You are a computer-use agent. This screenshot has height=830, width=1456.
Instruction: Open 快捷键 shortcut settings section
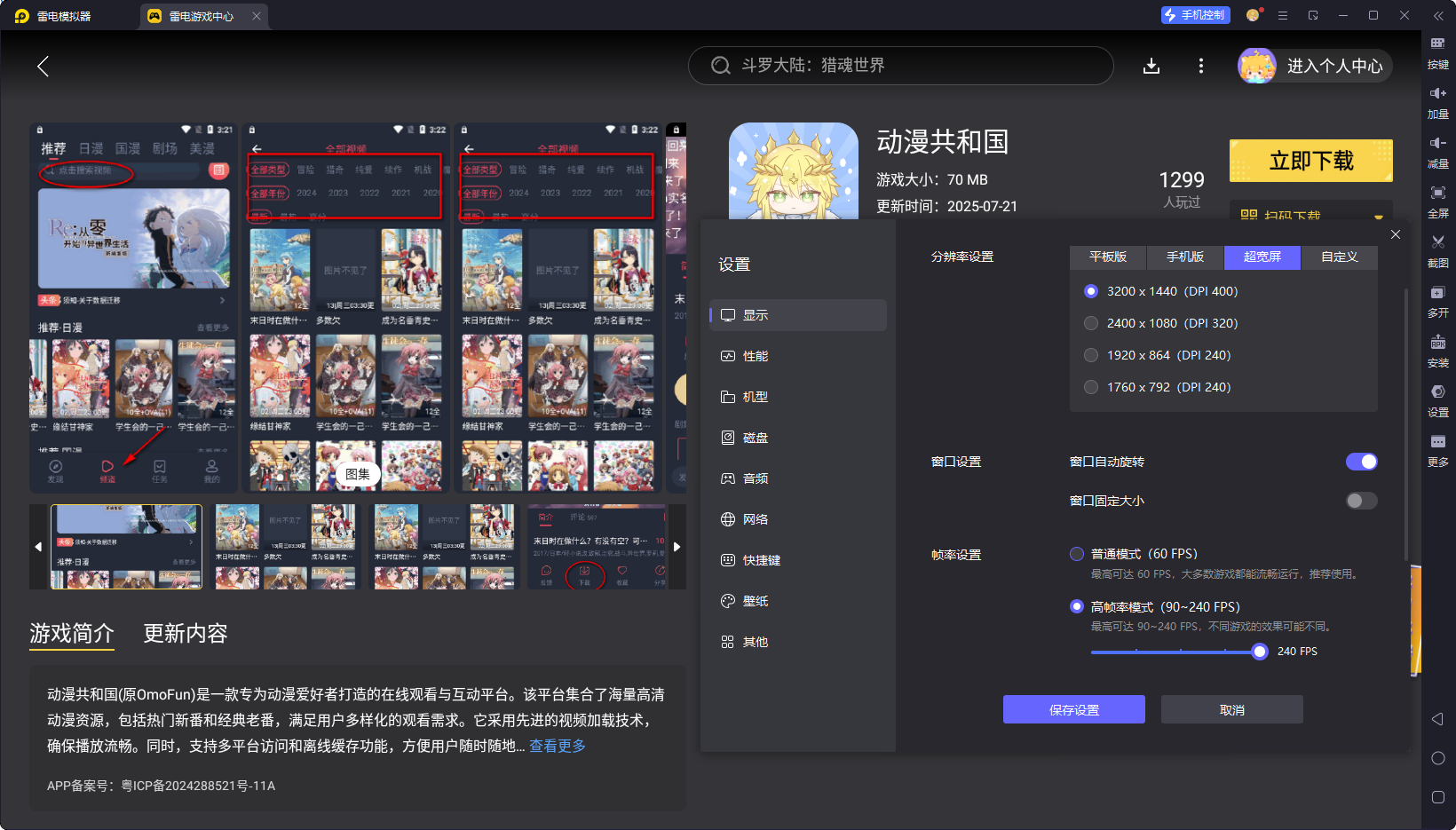click(798, 560)
